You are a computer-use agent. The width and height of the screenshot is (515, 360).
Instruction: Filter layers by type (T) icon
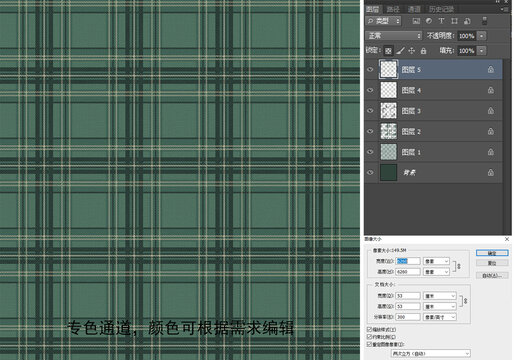(441, 21)
